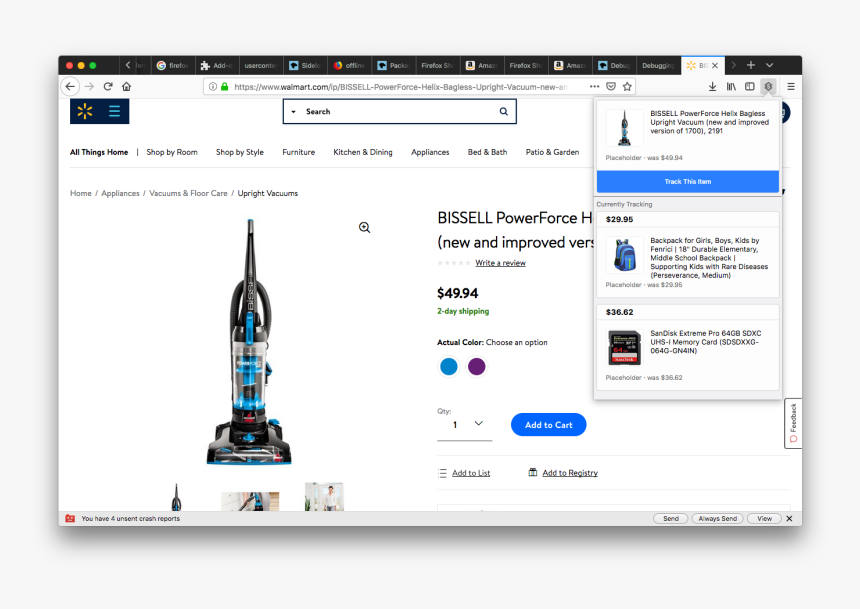Toggle the sidebar toolbar icon
Image resolution: width=860 pixels, height=609 pixels.
tap(750, 86)
